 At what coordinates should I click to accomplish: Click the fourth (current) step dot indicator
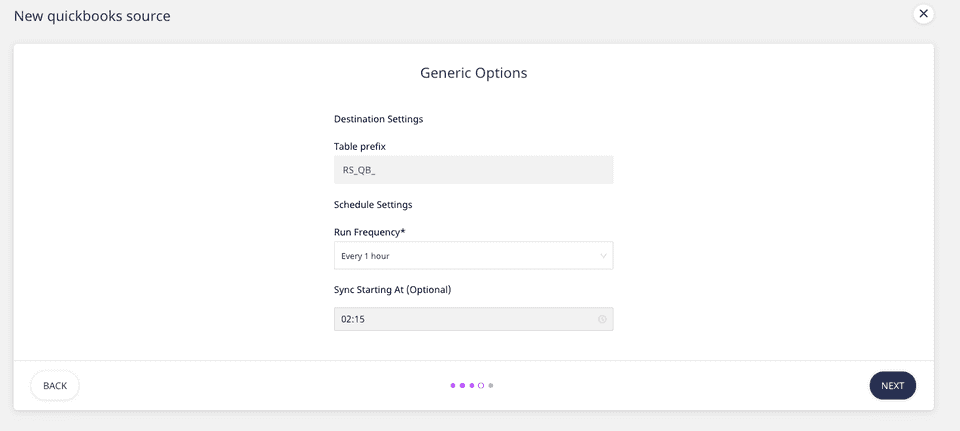pyautogui.click(x=481, y=385)
